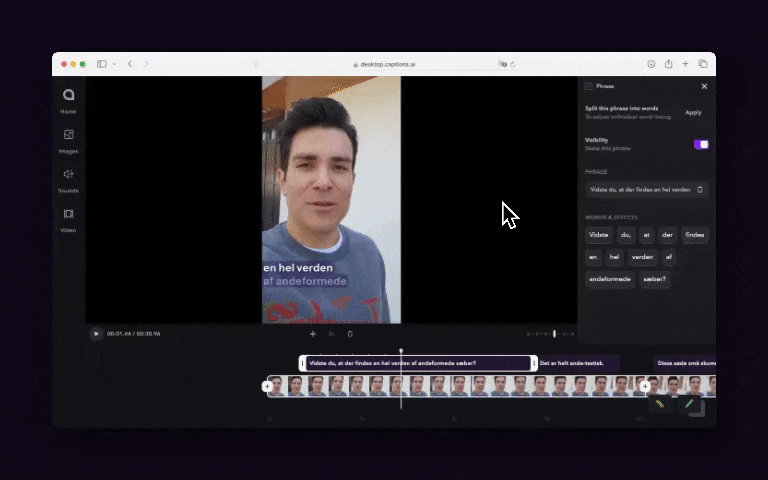This screenshot has height=480, width=768.
Task: Add a new element with plus icon
Action: (x=313, y=334)
